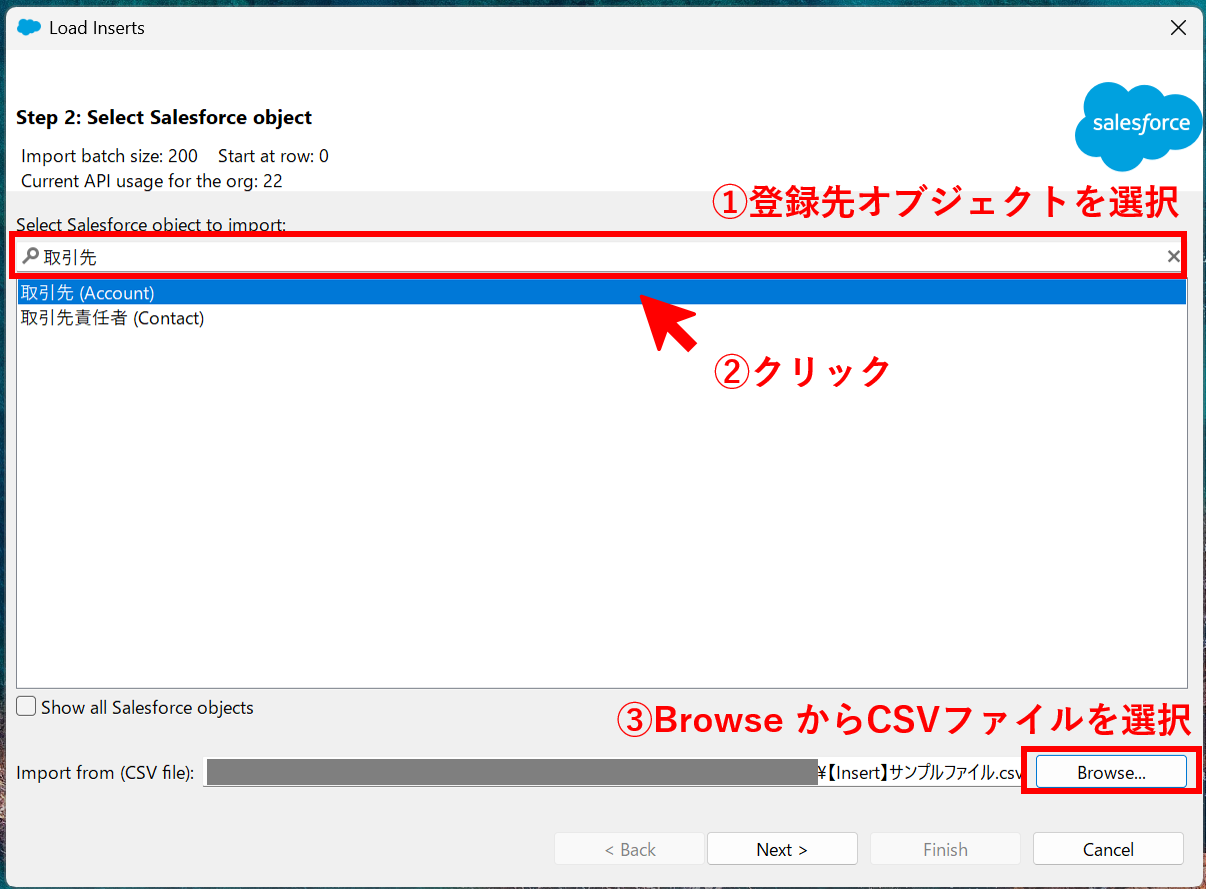Click Current API usage for the org text
The image size is (1206, 889).
(152, 182)
